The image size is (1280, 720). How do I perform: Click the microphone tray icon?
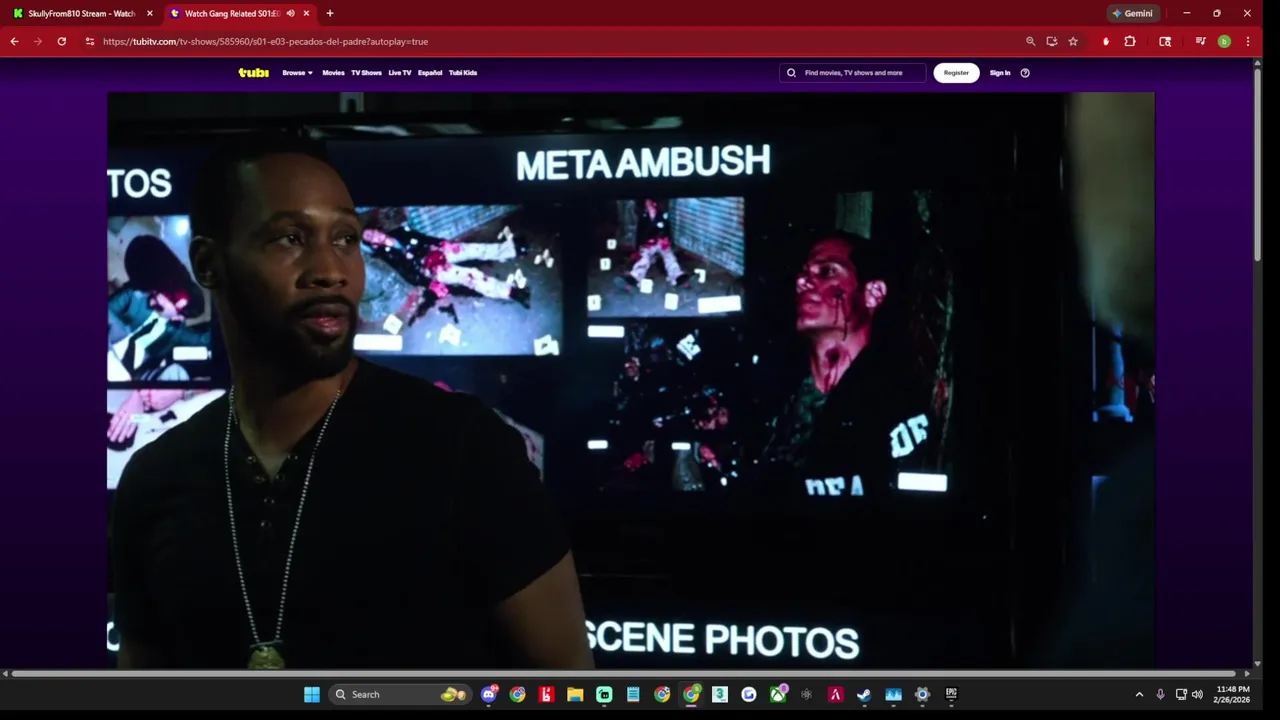point(1160,694)
